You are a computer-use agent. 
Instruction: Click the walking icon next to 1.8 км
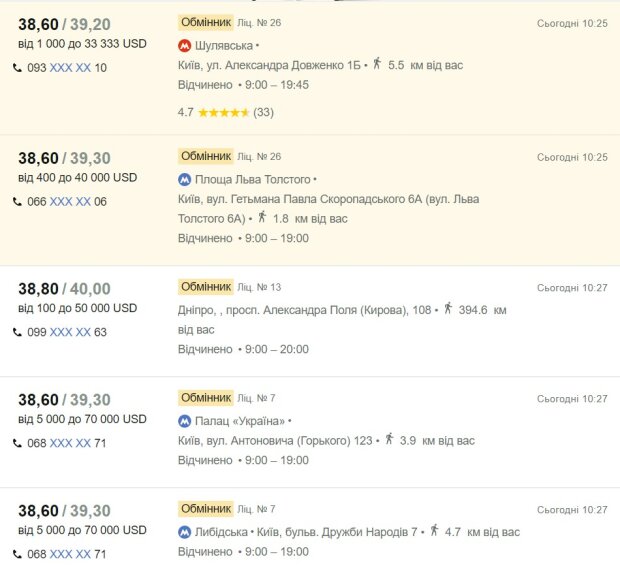pos(262,217)
